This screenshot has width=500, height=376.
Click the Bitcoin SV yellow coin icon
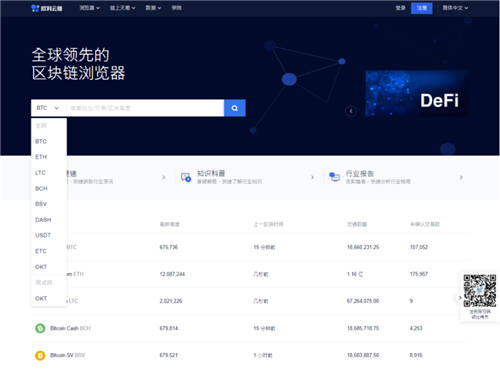pyautogui.click(x=40, y=355)
